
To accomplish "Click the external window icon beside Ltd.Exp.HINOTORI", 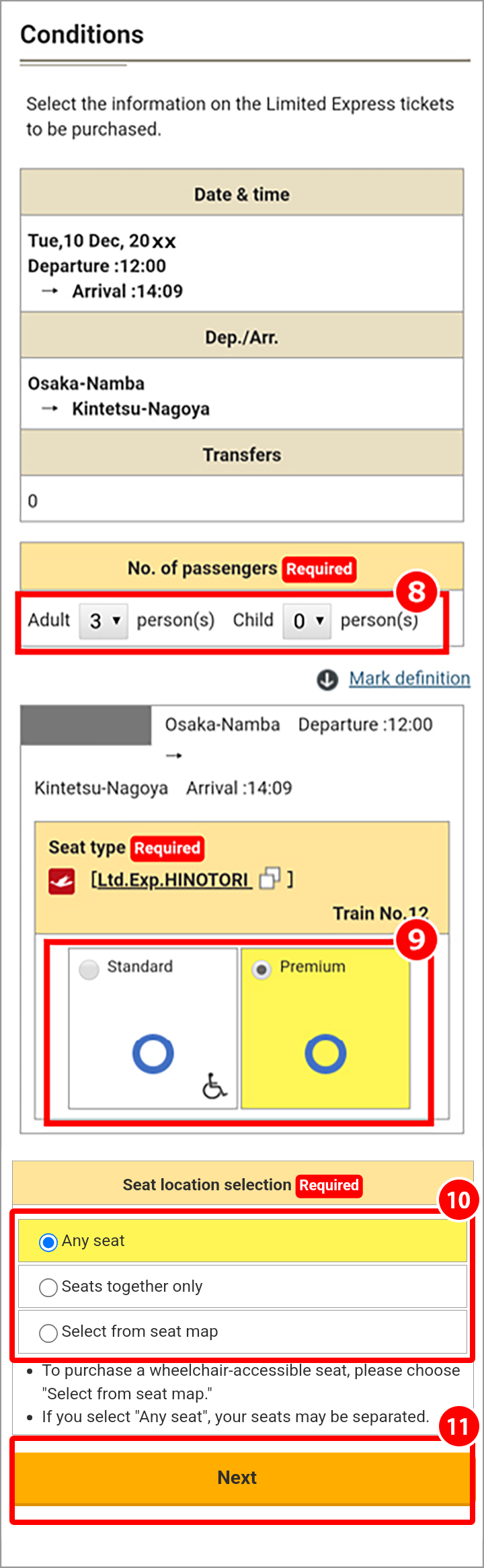I will [x=270, y=878].
